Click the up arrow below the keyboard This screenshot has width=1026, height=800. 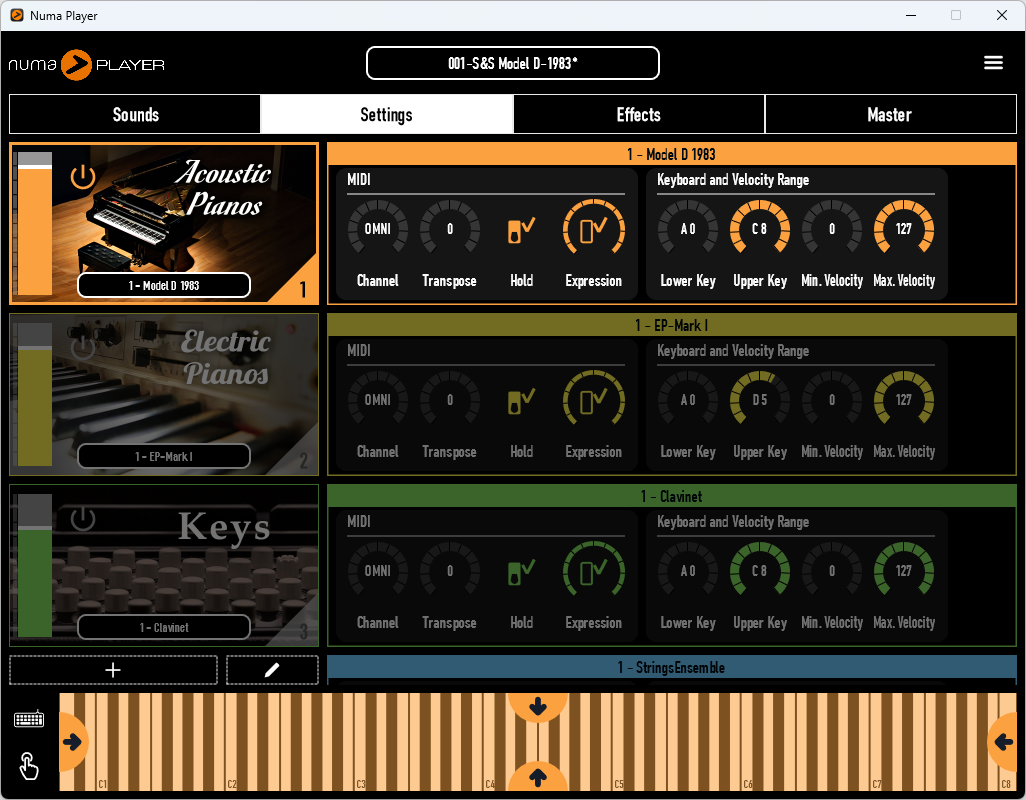(x=538, y=776)
